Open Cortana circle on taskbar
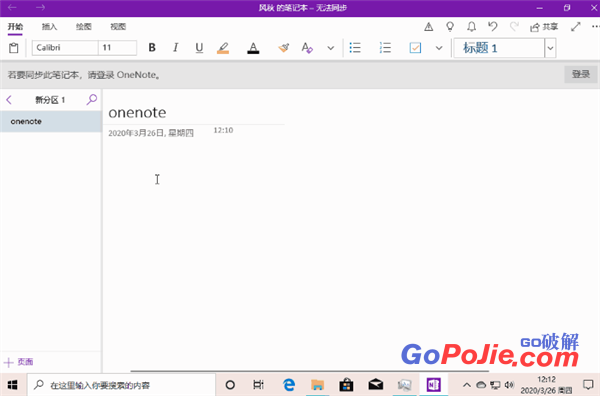 coord(230,385)
